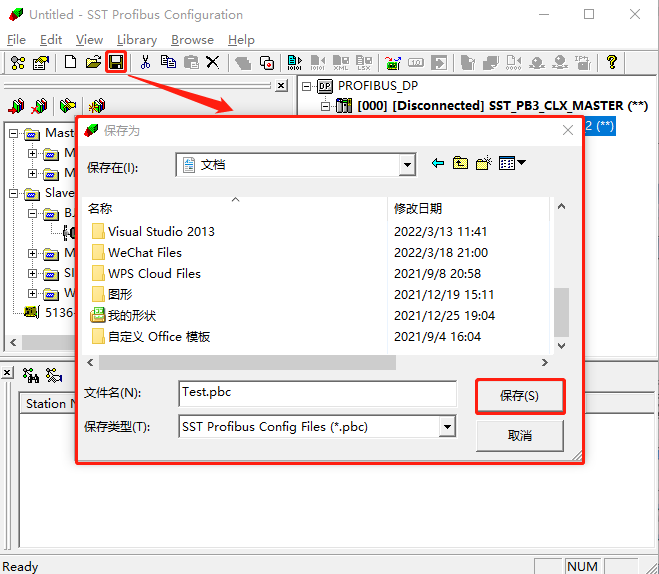Open the Edit menu

click(x=51, y=40)
